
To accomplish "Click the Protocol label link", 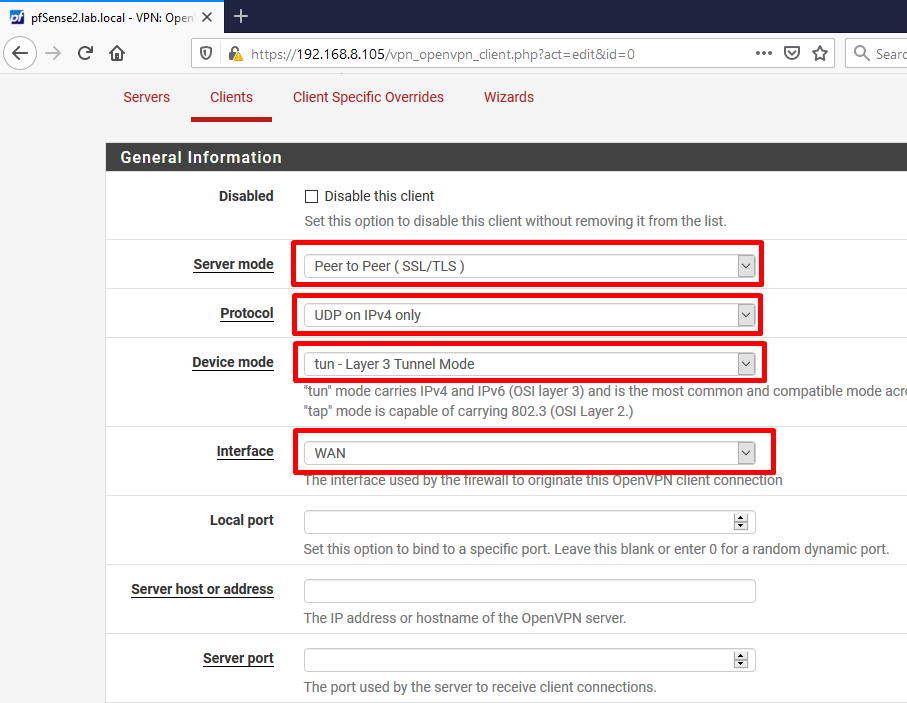I will pos(246,314).
